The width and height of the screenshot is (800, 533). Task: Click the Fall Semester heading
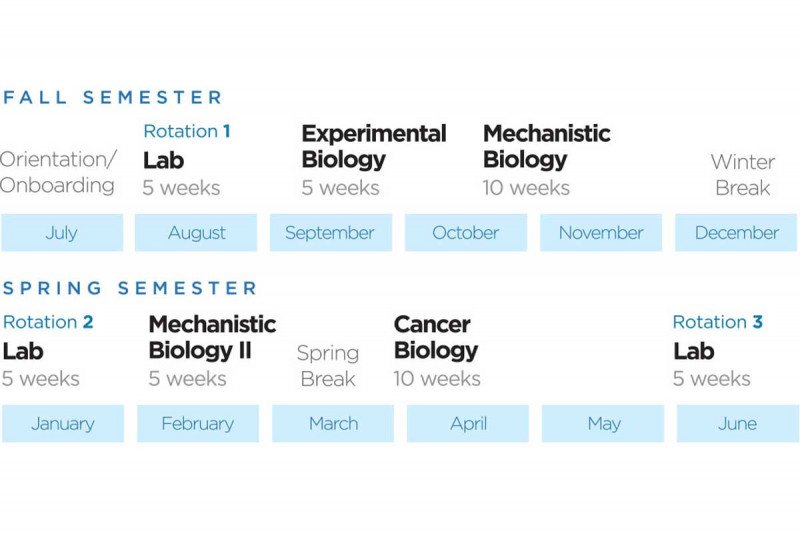coord(113,98)
